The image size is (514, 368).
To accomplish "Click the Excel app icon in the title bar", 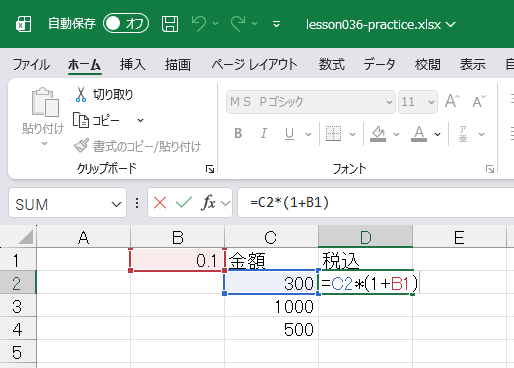I will (x=23, y=24).
